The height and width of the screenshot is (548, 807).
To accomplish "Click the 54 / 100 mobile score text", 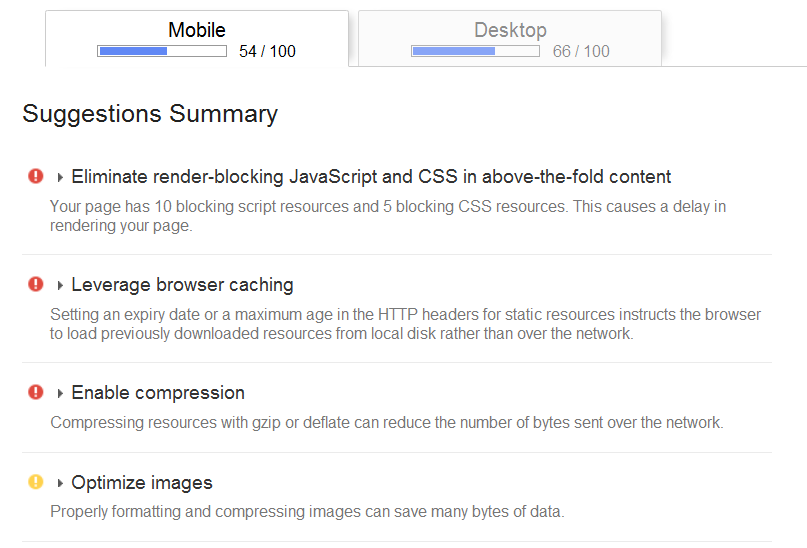I will pyautogui.click(x=267, y=51).
